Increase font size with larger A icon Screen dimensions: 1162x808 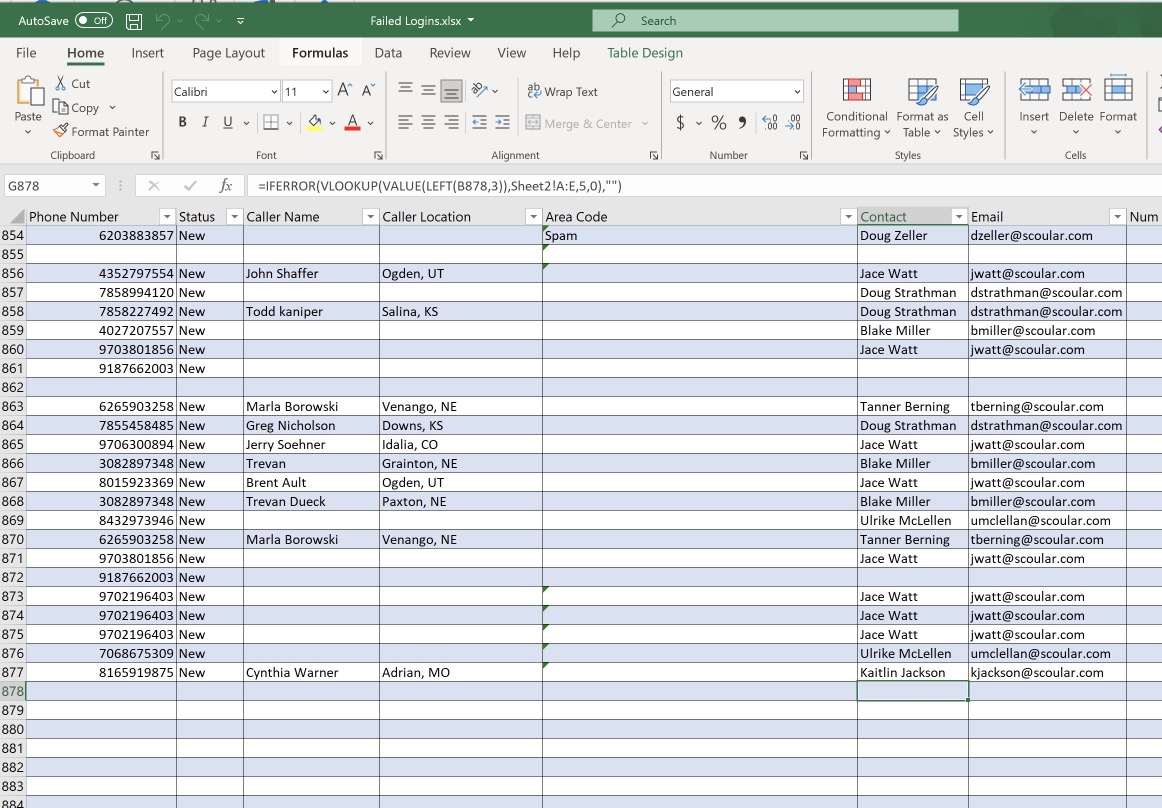(x=345, y=90)
